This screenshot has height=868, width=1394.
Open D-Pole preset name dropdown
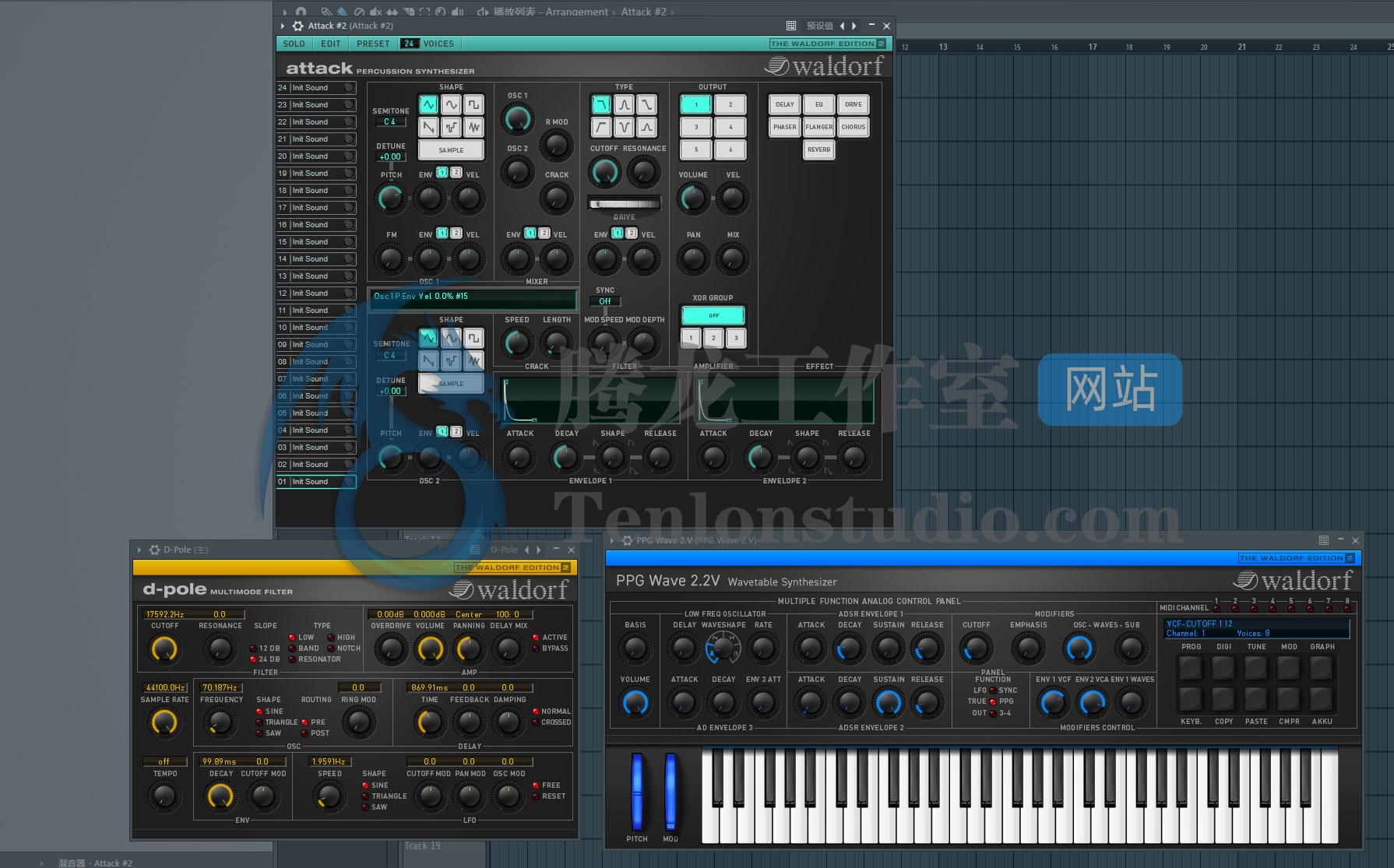[x=504, y=550]
